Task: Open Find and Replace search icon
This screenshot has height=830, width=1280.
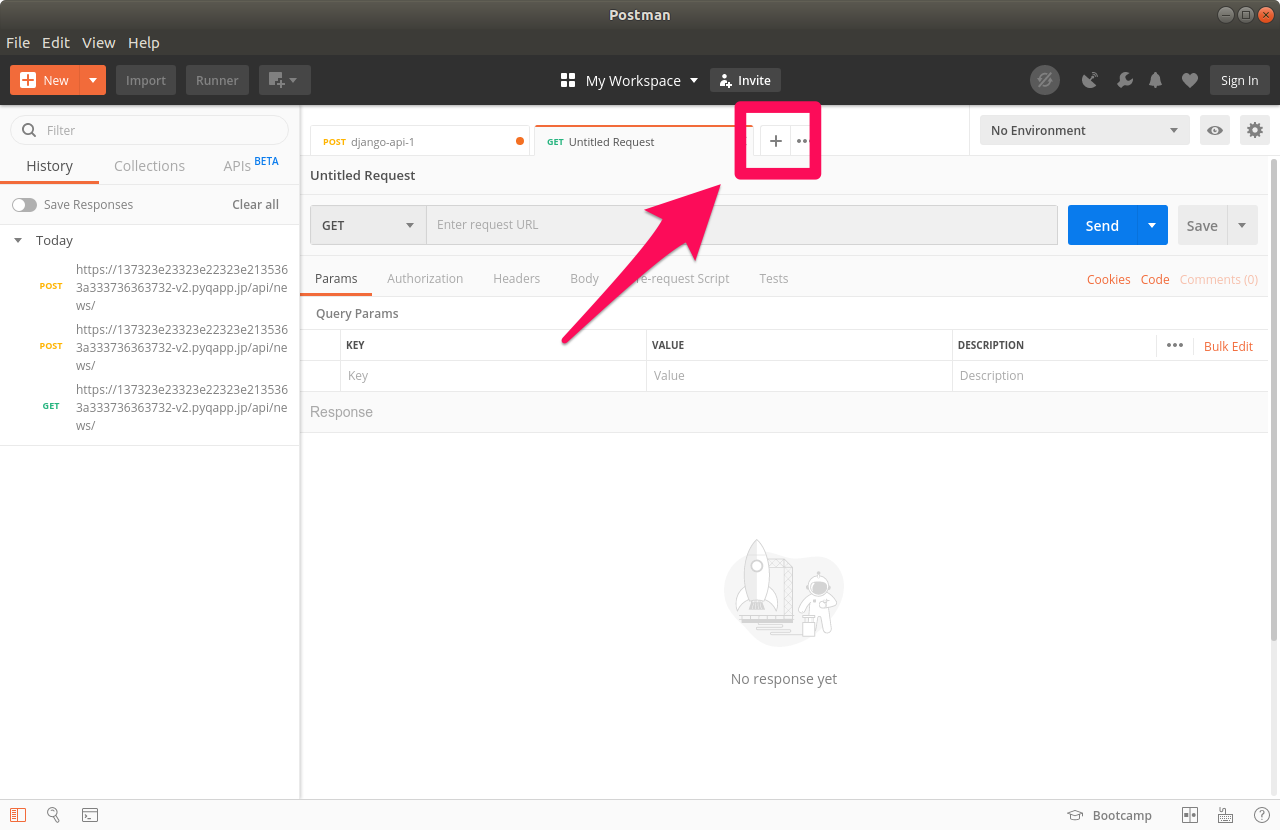Action: point(54,815)
